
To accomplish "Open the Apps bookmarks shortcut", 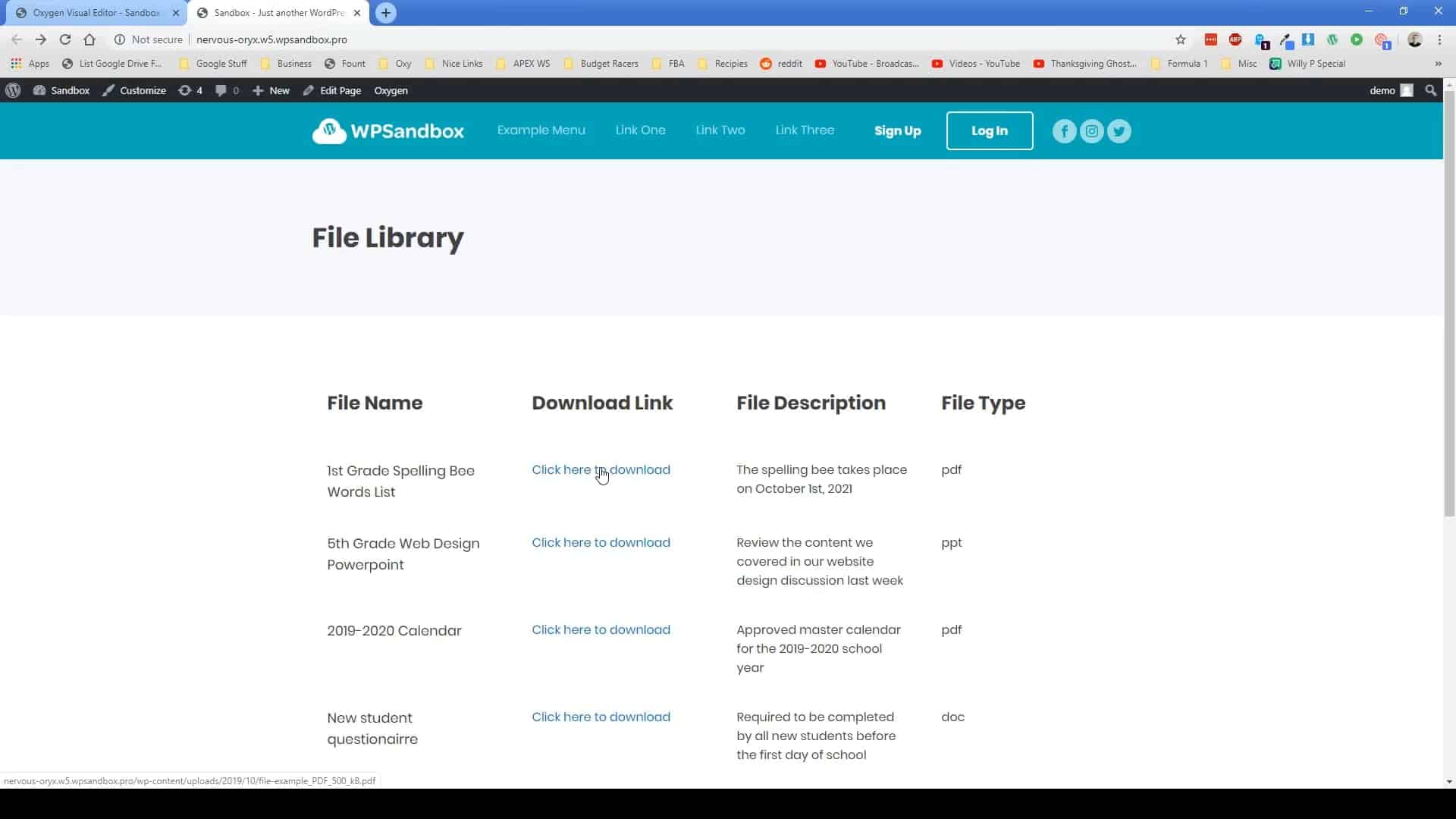I will pyautogui.click(x=30, y=64).
